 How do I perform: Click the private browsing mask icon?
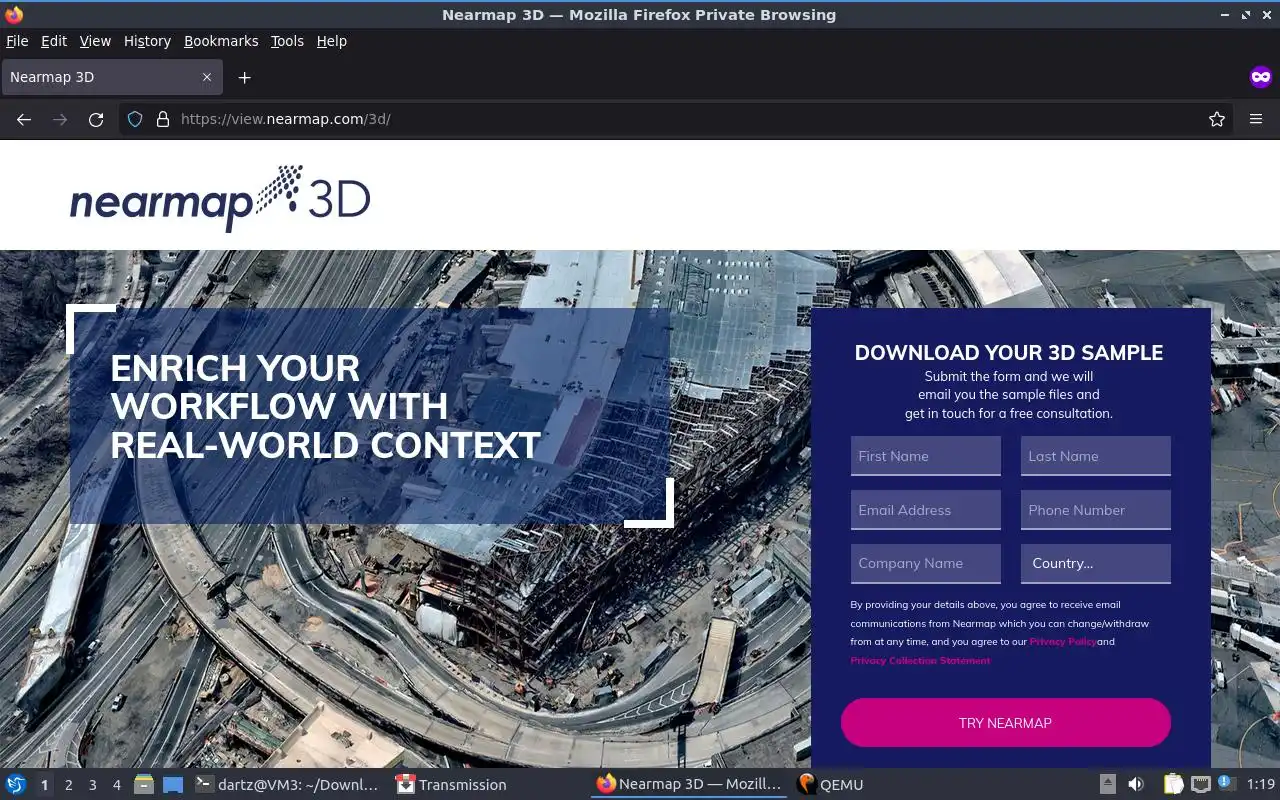click(x=1261, y=77)
